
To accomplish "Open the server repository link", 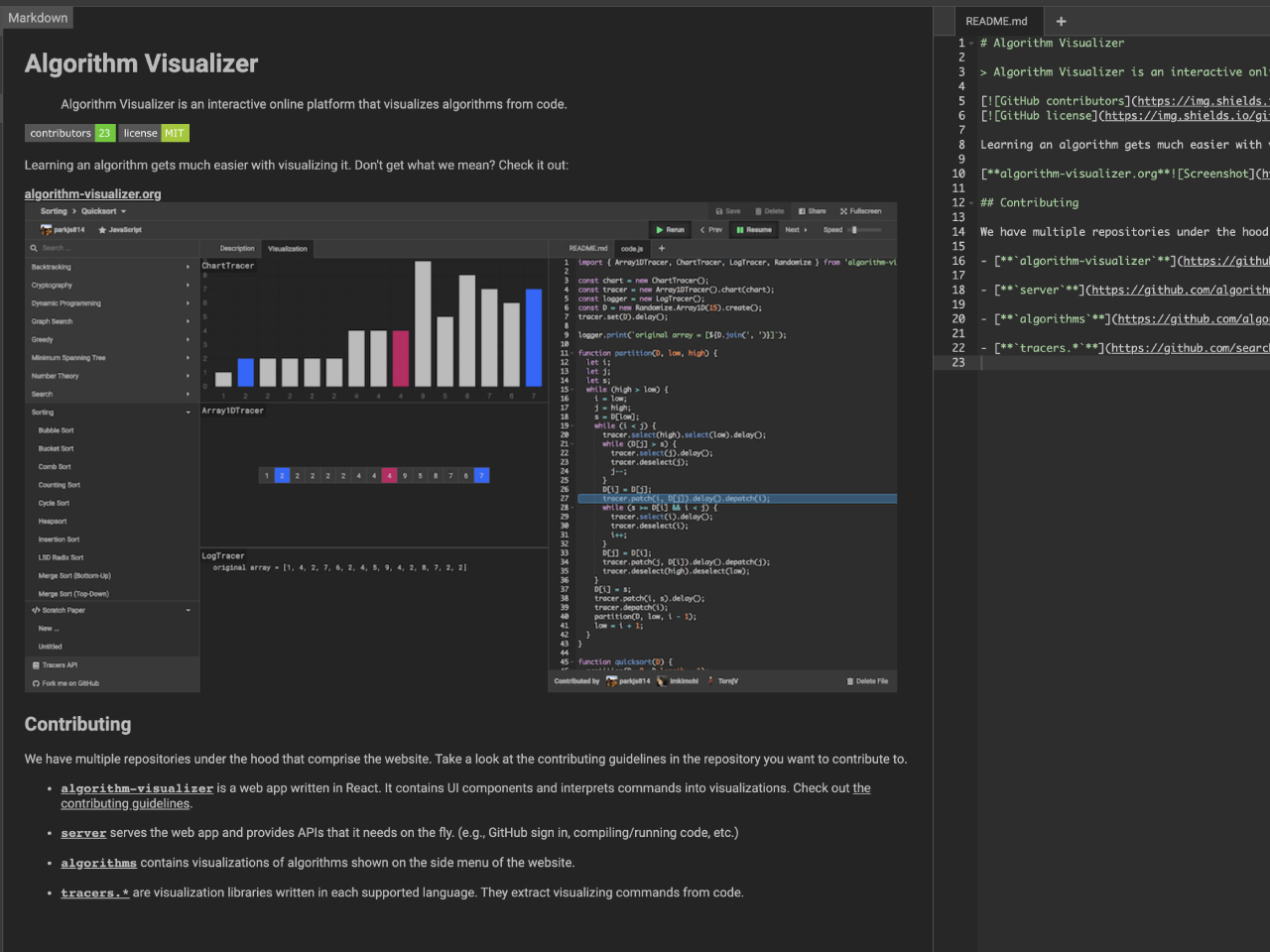I will click(83, 833).
